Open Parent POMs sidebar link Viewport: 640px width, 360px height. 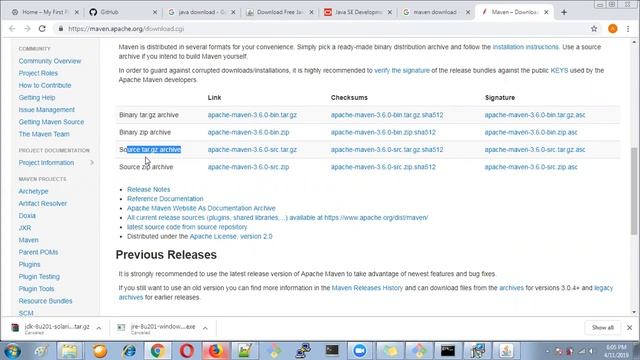pos(38,252)
